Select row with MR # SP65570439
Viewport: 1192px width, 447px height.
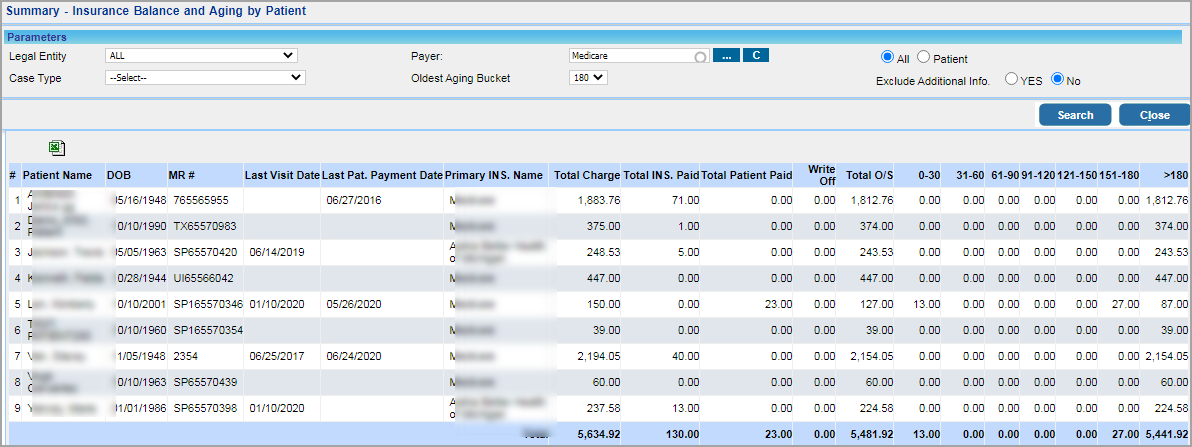tap(204, 382)
